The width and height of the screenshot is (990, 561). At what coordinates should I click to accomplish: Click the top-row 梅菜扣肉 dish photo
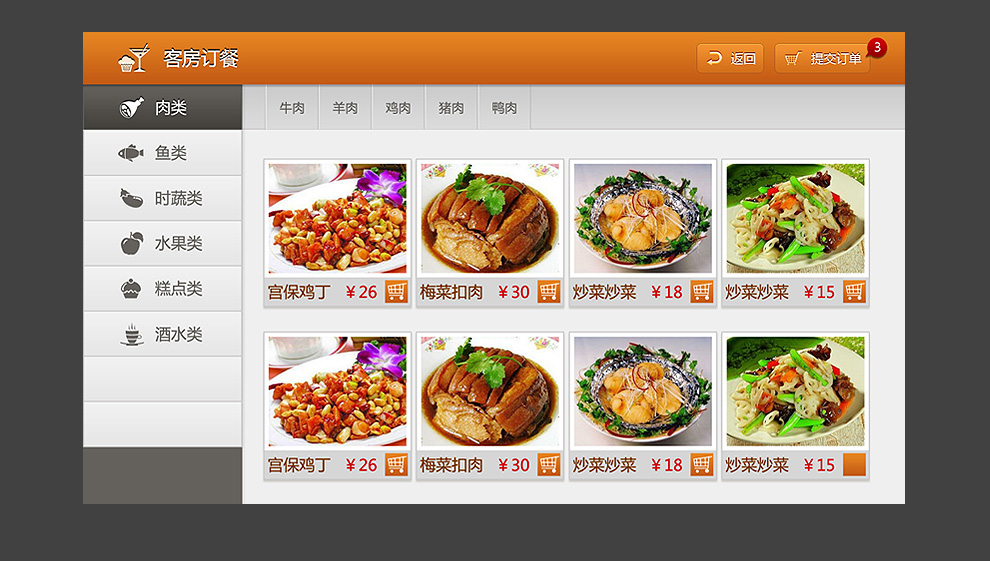(x=490, y=218)
